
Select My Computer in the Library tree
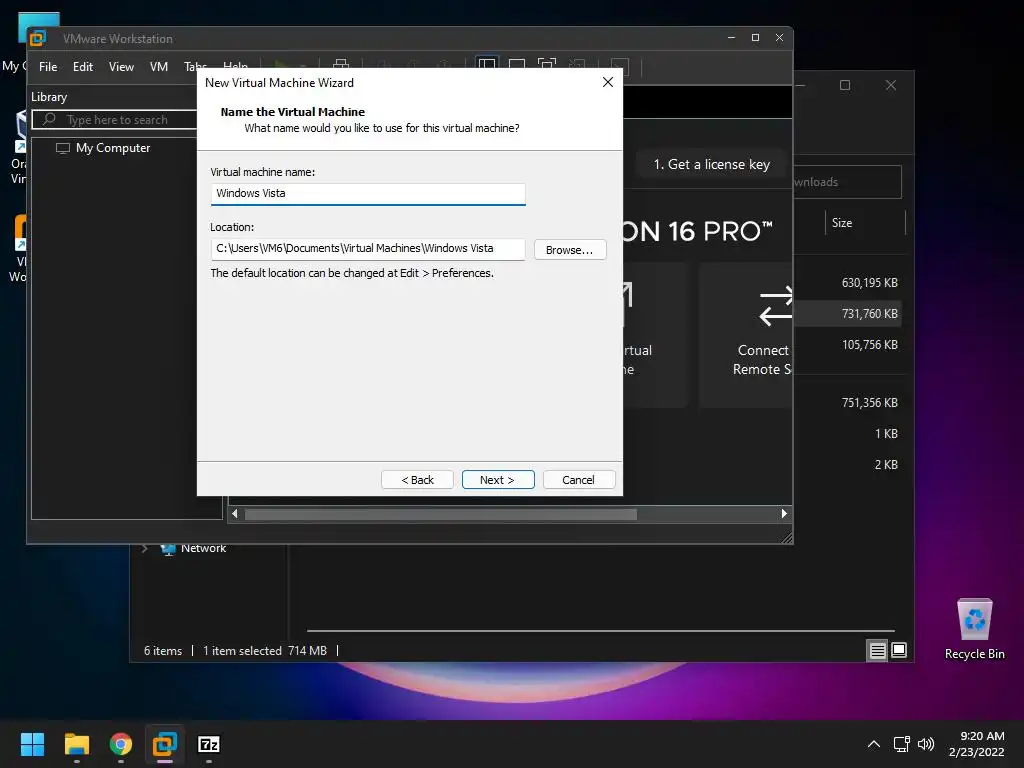point(112,148)
